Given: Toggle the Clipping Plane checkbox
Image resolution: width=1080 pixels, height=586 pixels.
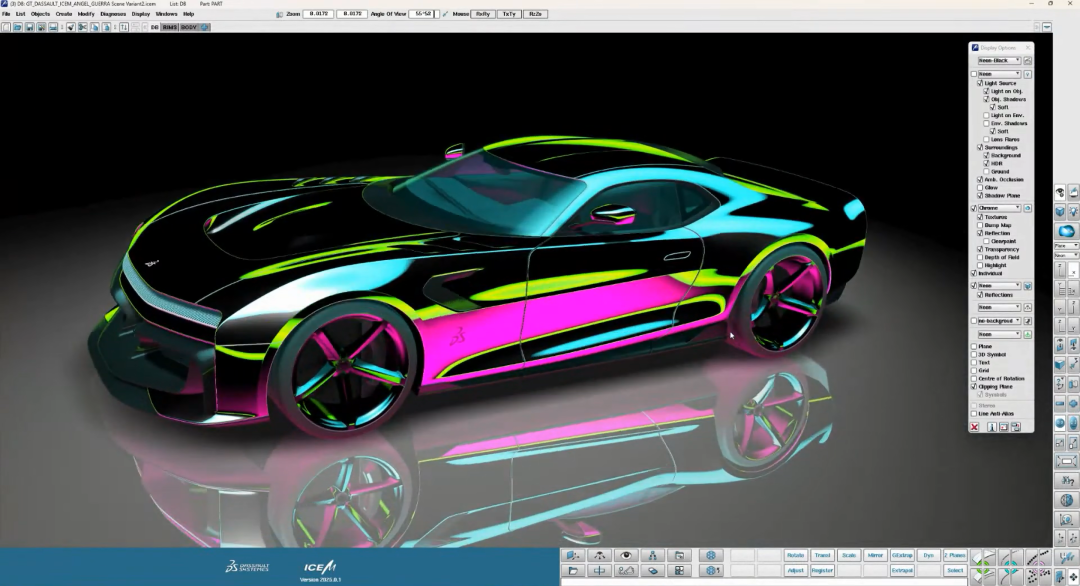Looking at the screenshot, I should pos(974,386).
